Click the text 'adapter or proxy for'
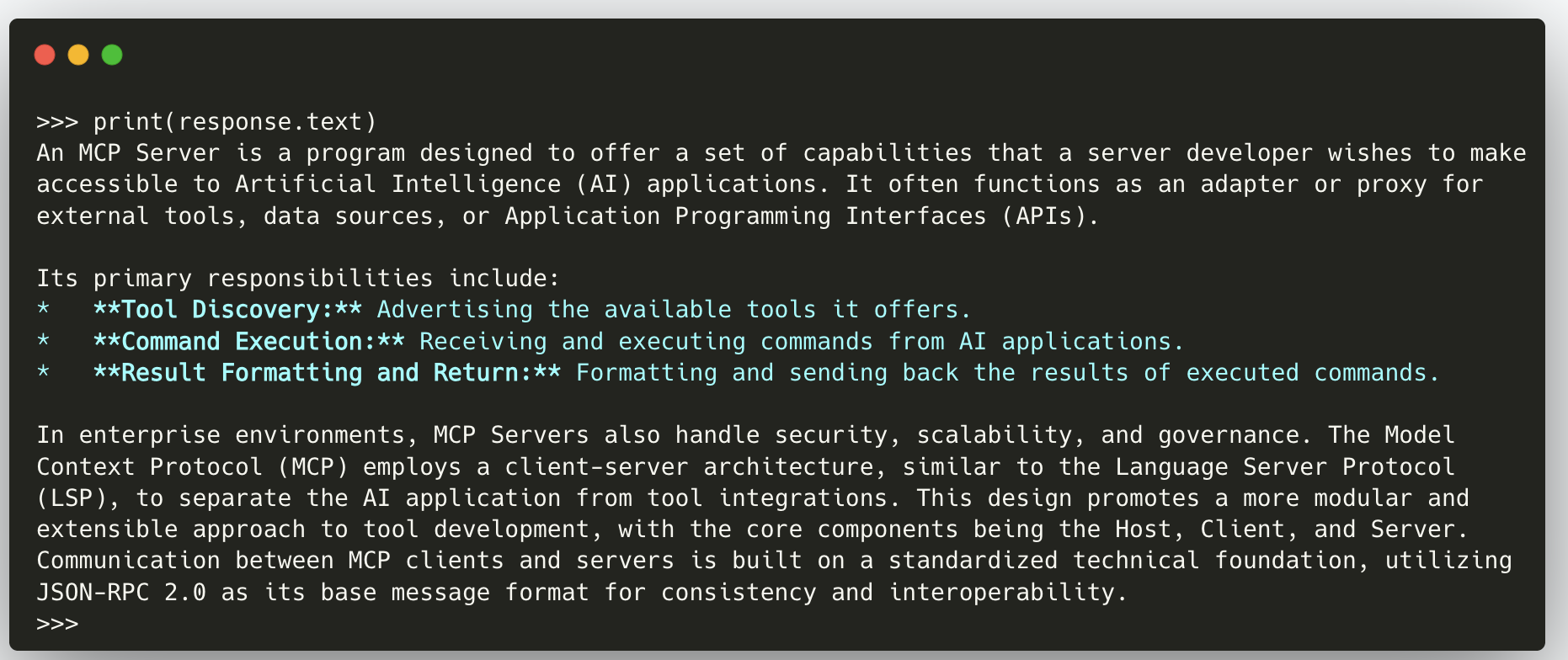1568x660 pixels. point(1341,184)
